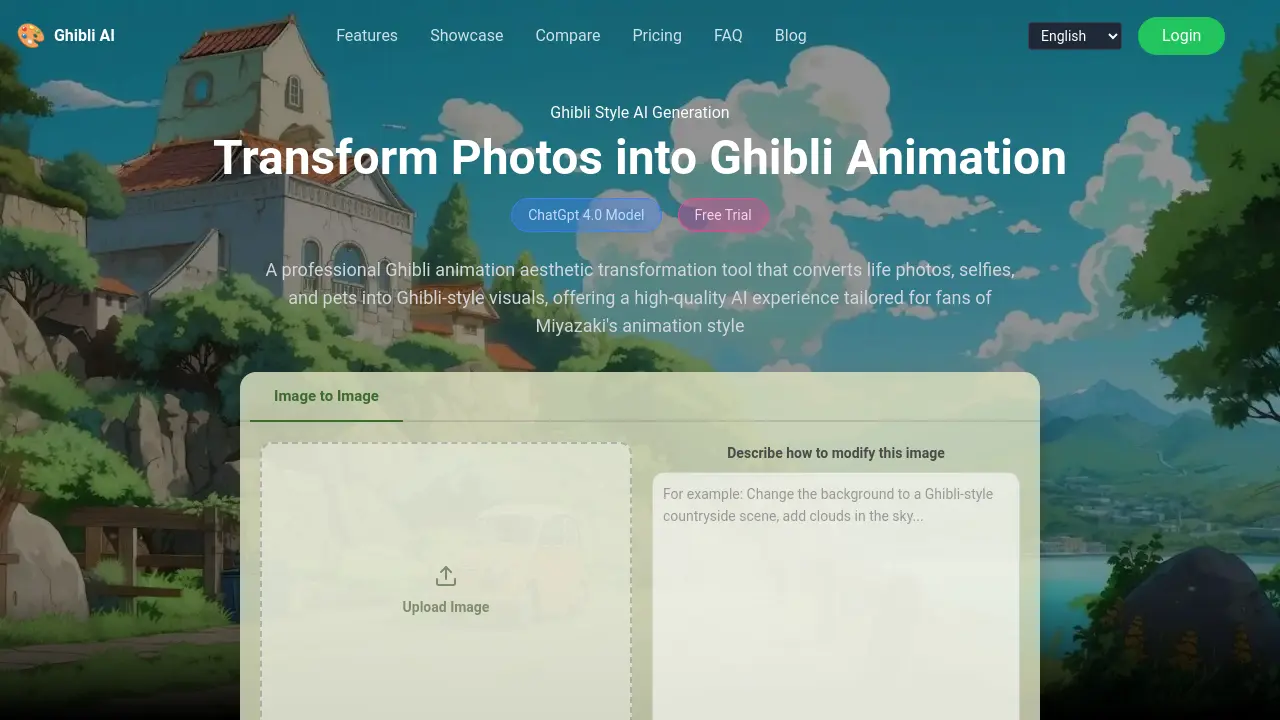Image resolution: width=1280 pixels, height=720 pixels.
Task: Navigate to Pricing
Action: (x=657, y=36)
